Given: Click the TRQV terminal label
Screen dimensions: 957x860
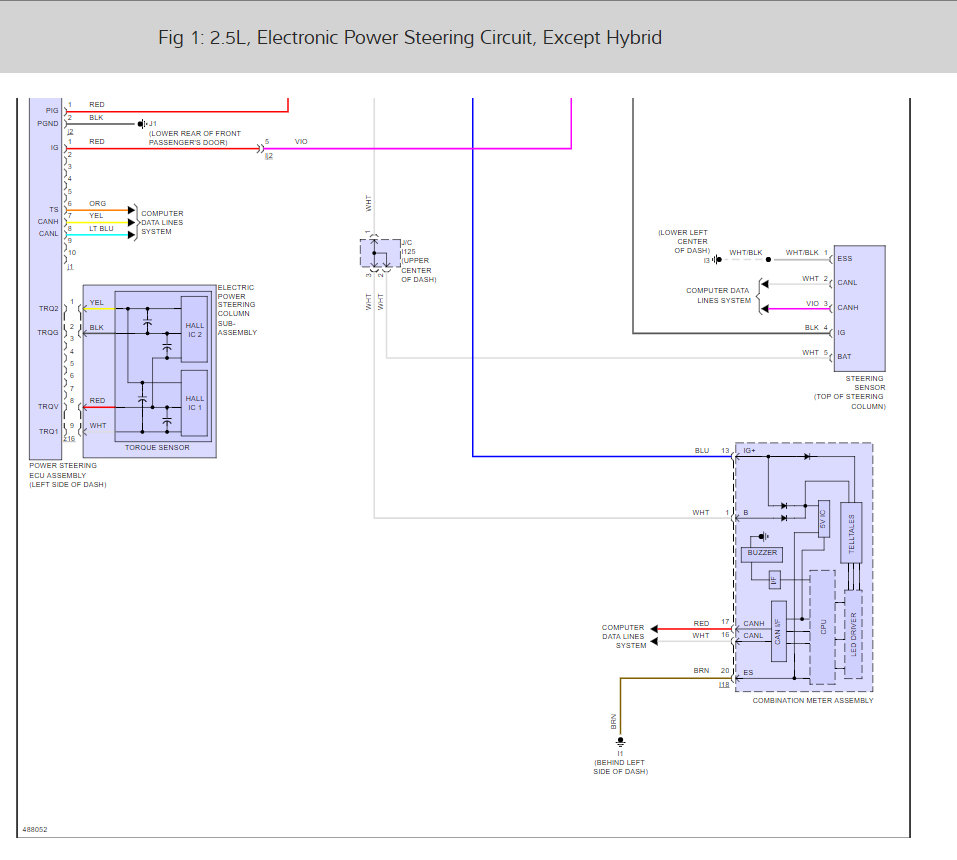Looking at the screenshot, I should pyautogui.click(x=48, y=407).
